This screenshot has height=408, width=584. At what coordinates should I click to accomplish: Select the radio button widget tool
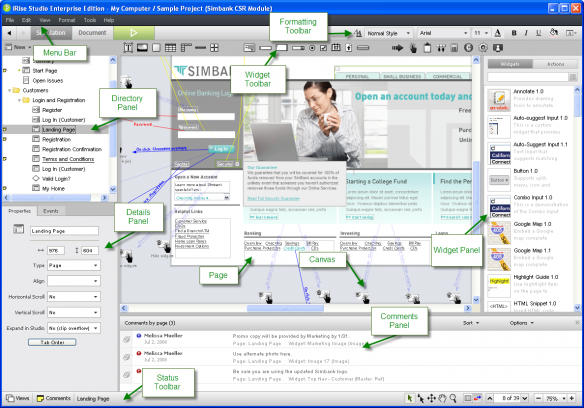pos(312,48)
